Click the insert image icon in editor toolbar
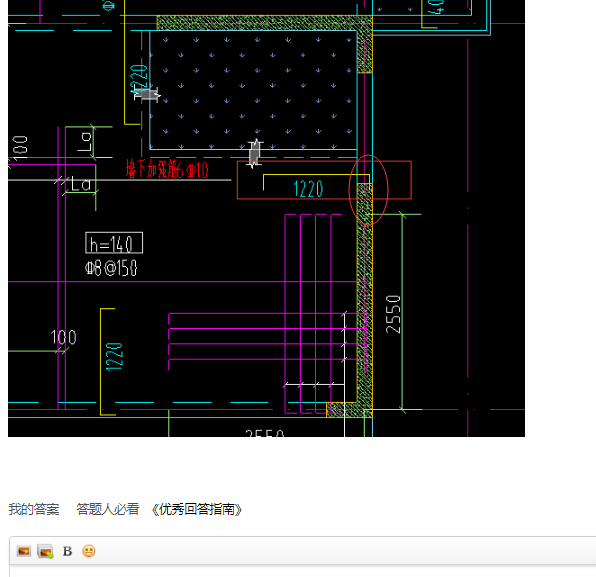Viewport: 596px width, 577px height. point(24,551)
